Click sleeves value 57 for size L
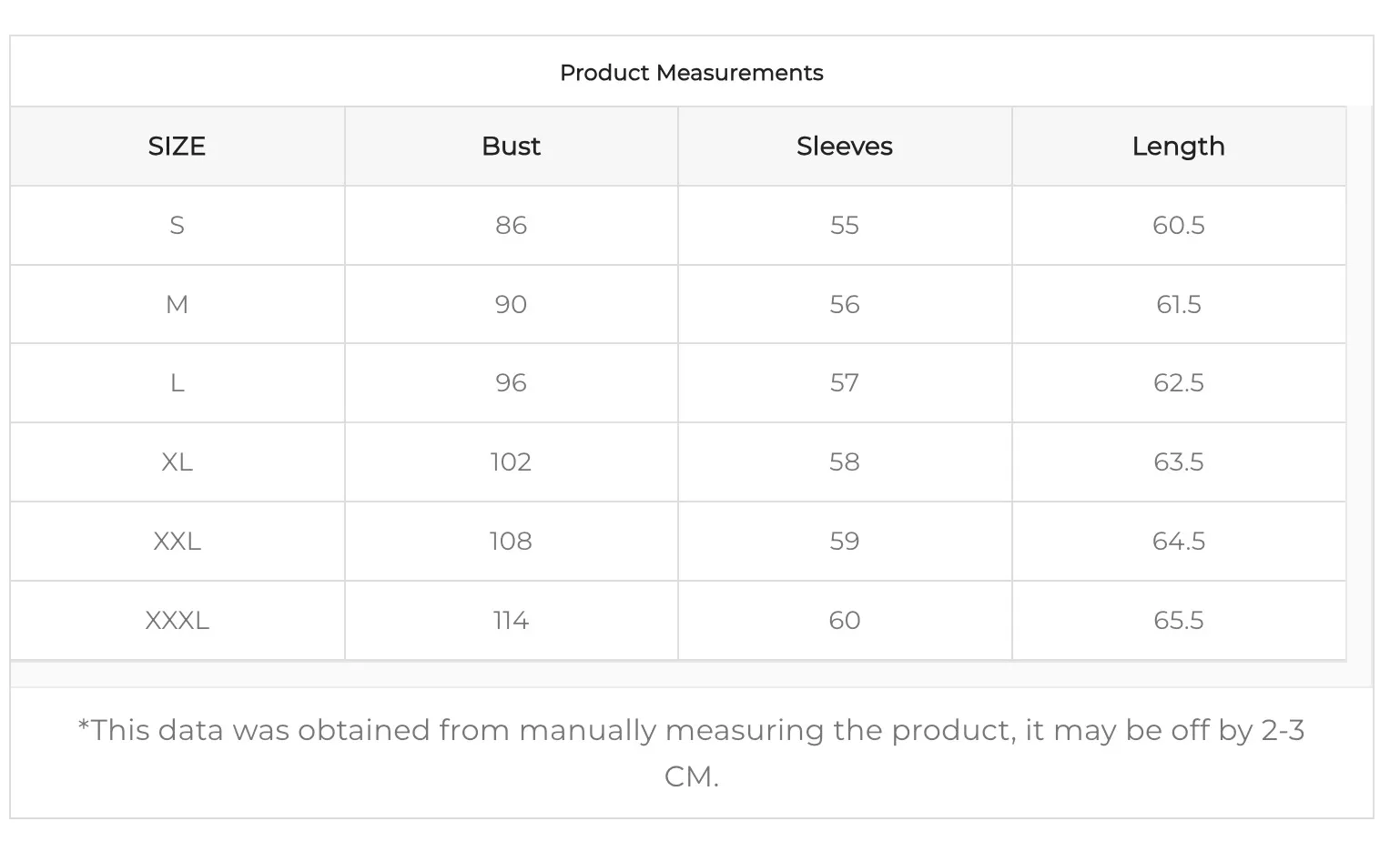 coord(844,383)
